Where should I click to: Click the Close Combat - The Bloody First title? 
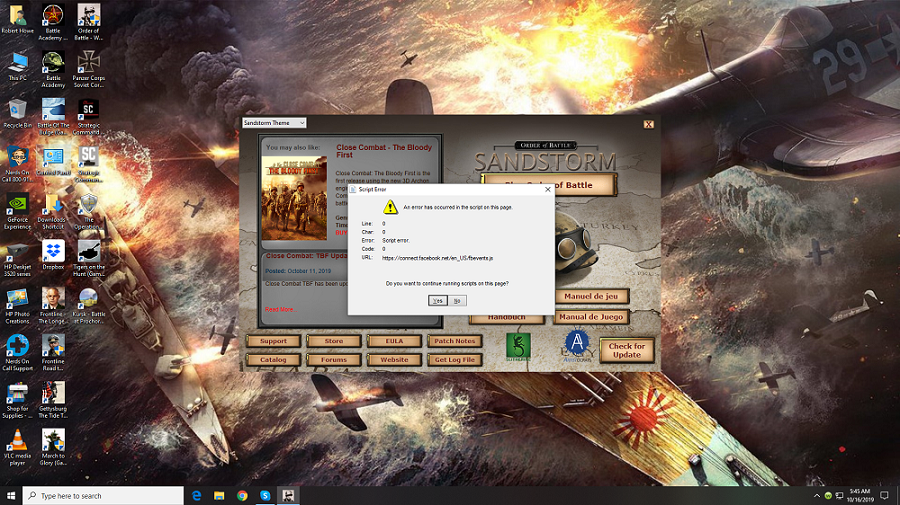tap(384, 151)
